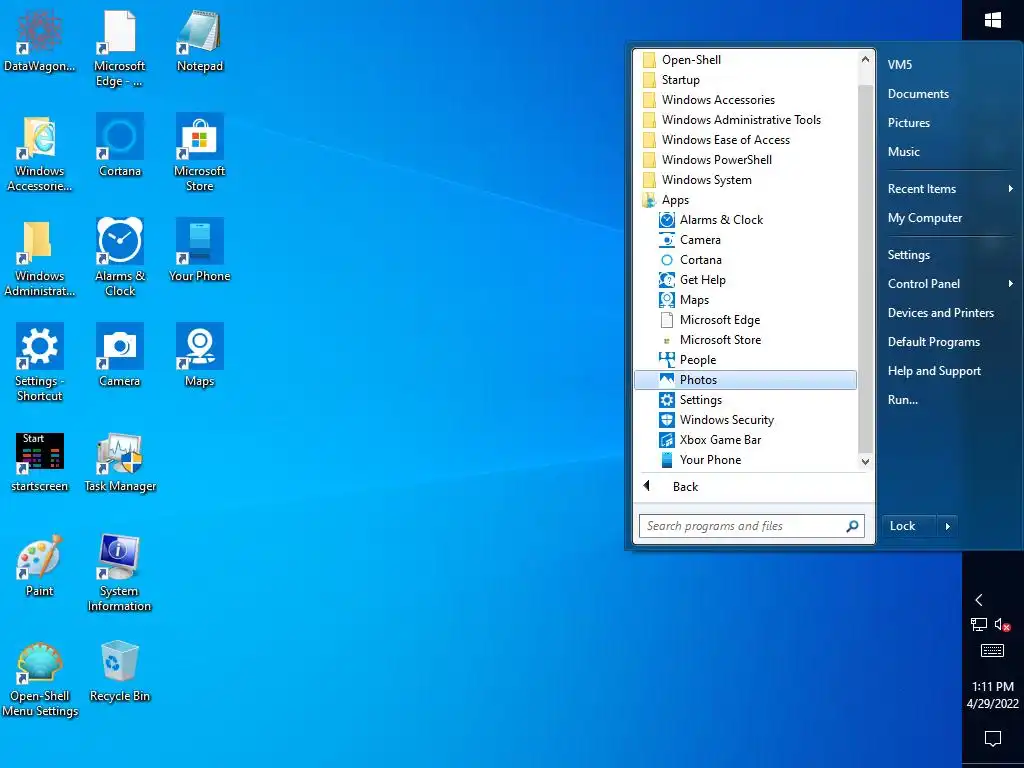Click Run... in start menu

click(x=903, y=400)
